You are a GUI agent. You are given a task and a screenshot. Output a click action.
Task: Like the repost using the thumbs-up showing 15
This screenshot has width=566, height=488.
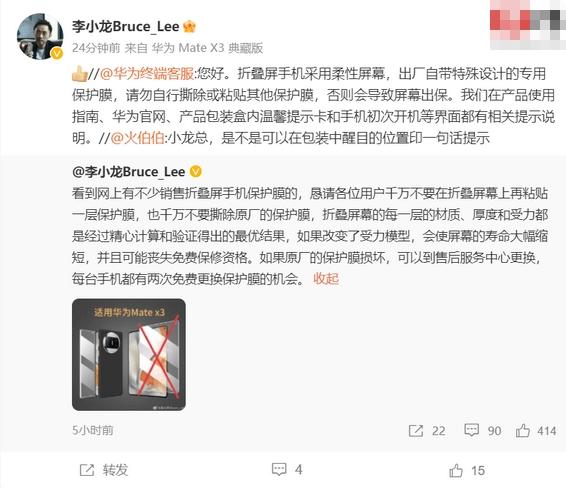(x=456, y=470)
